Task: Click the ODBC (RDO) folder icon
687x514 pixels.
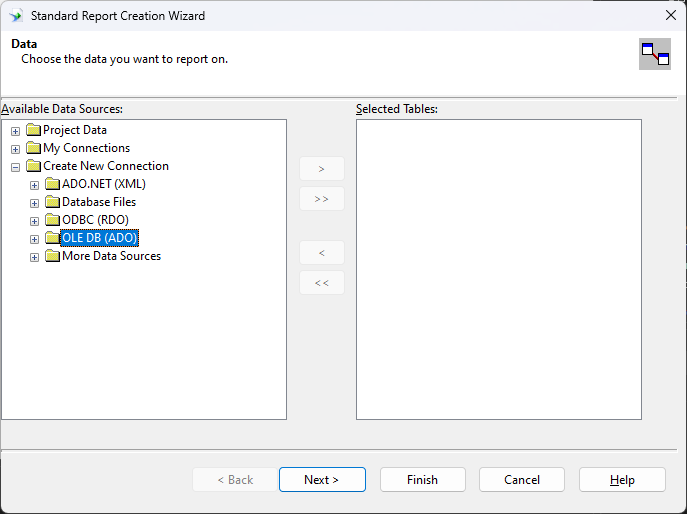Action: click(x=52, y=220)
